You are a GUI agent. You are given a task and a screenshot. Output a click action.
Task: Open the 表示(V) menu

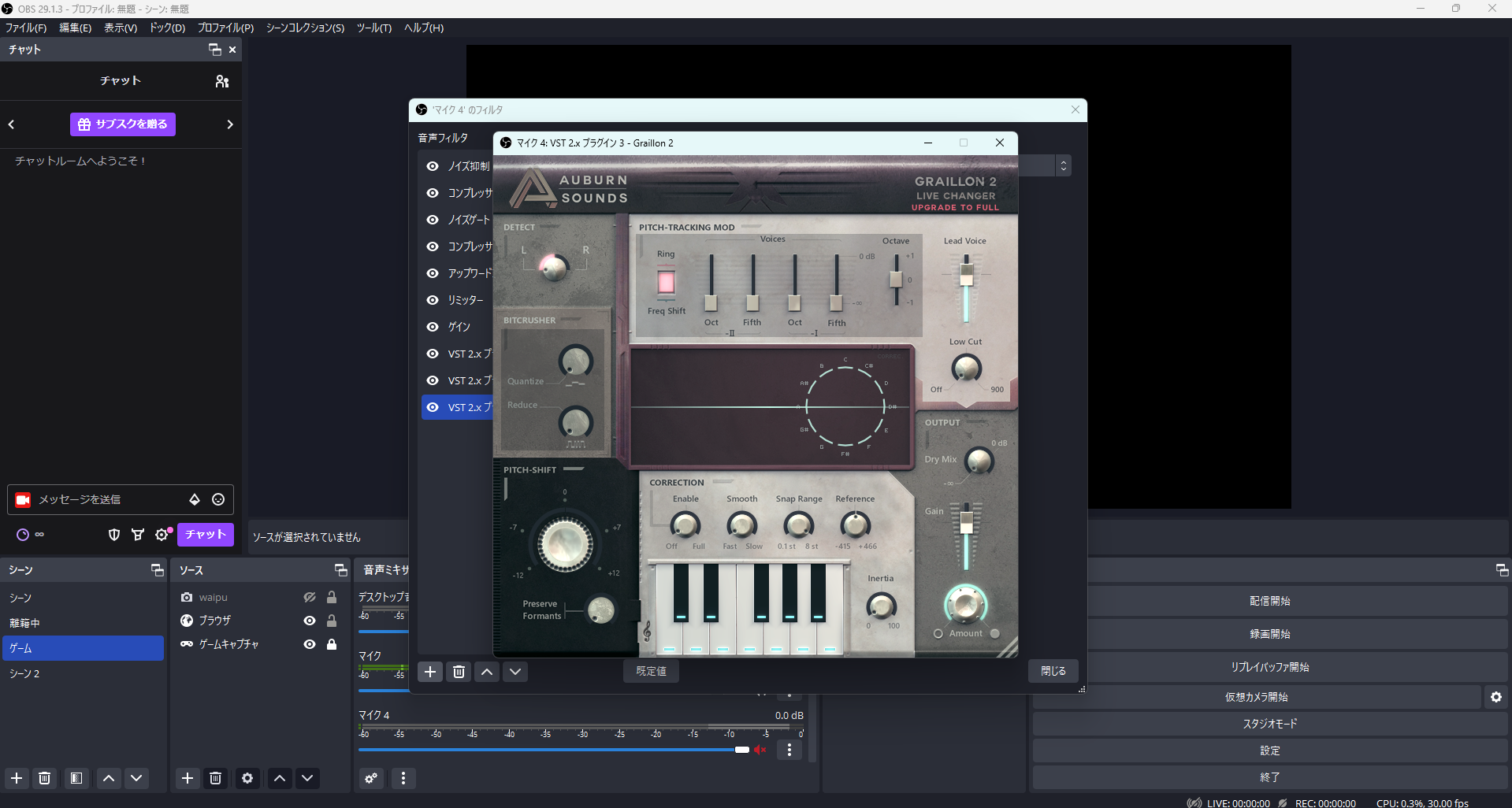[121, 28]
